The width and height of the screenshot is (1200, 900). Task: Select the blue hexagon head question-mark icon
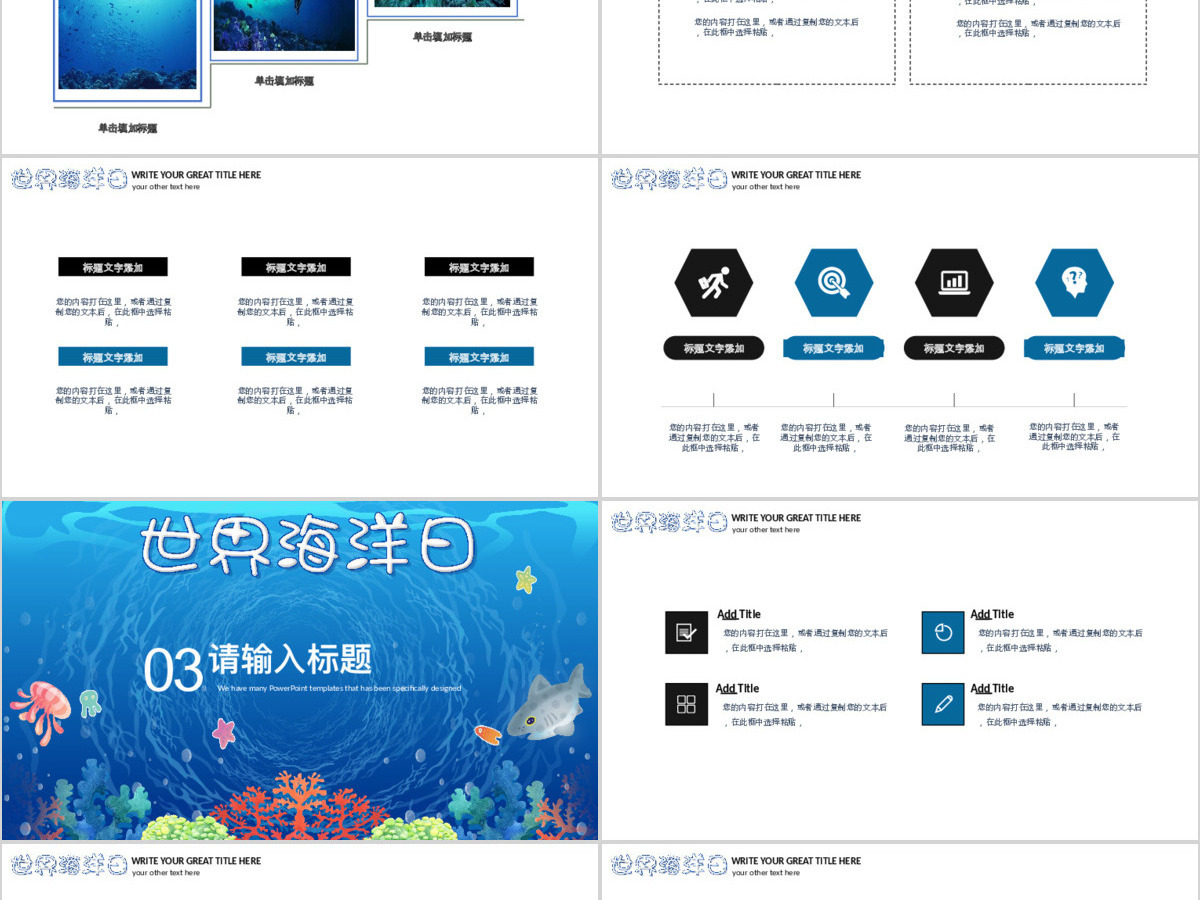1074,283
